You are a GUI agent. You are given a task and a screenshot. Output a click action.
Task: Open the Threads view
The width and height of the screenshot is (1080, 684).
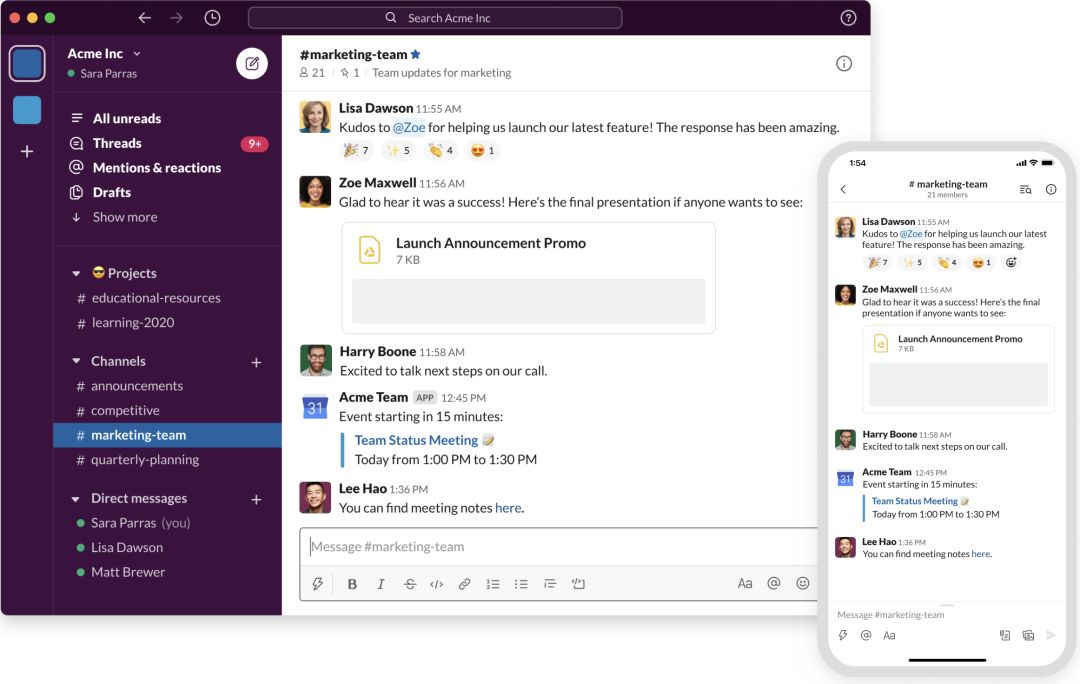pyautogui.click(x=117, y=143)
